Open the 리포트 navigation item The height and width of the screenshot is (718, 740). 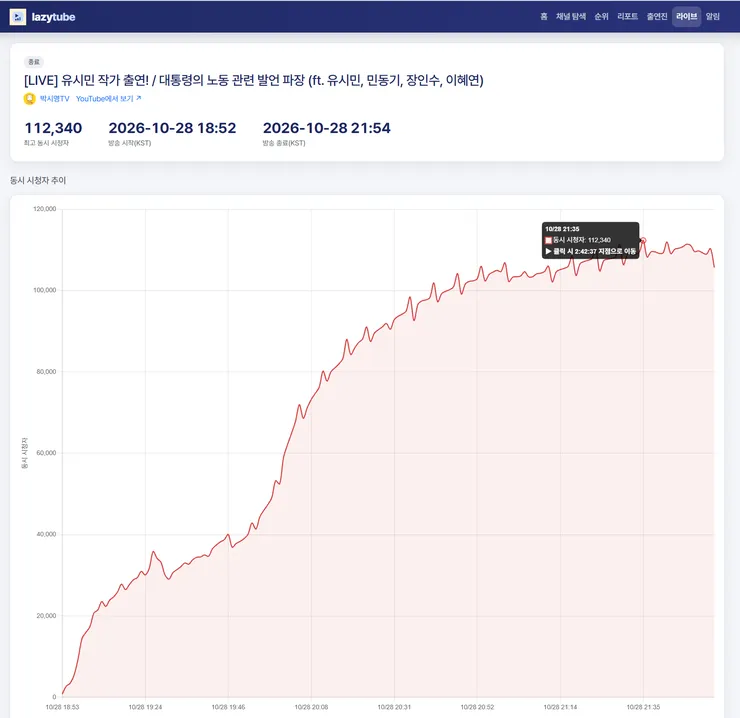(x=627, y=17)
